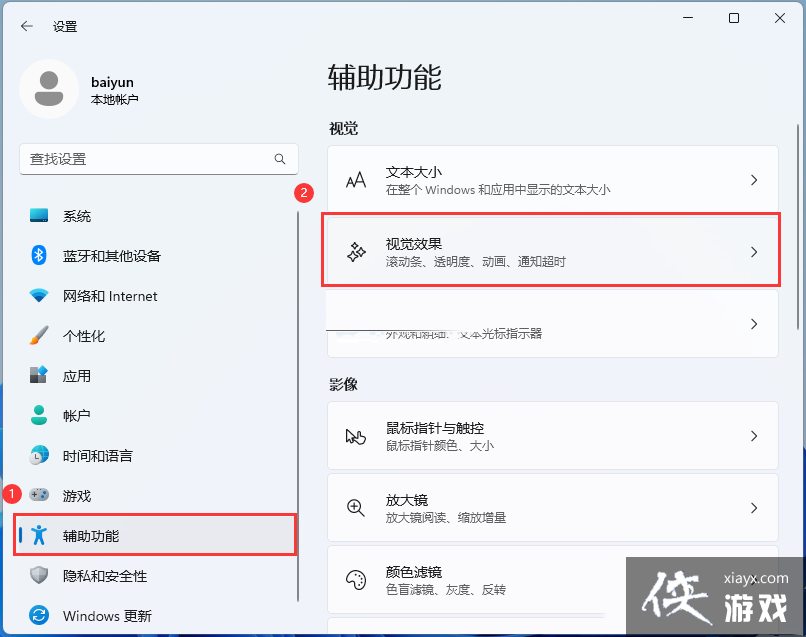Click the 辅助功能 accessibility icon

(38, 535)
